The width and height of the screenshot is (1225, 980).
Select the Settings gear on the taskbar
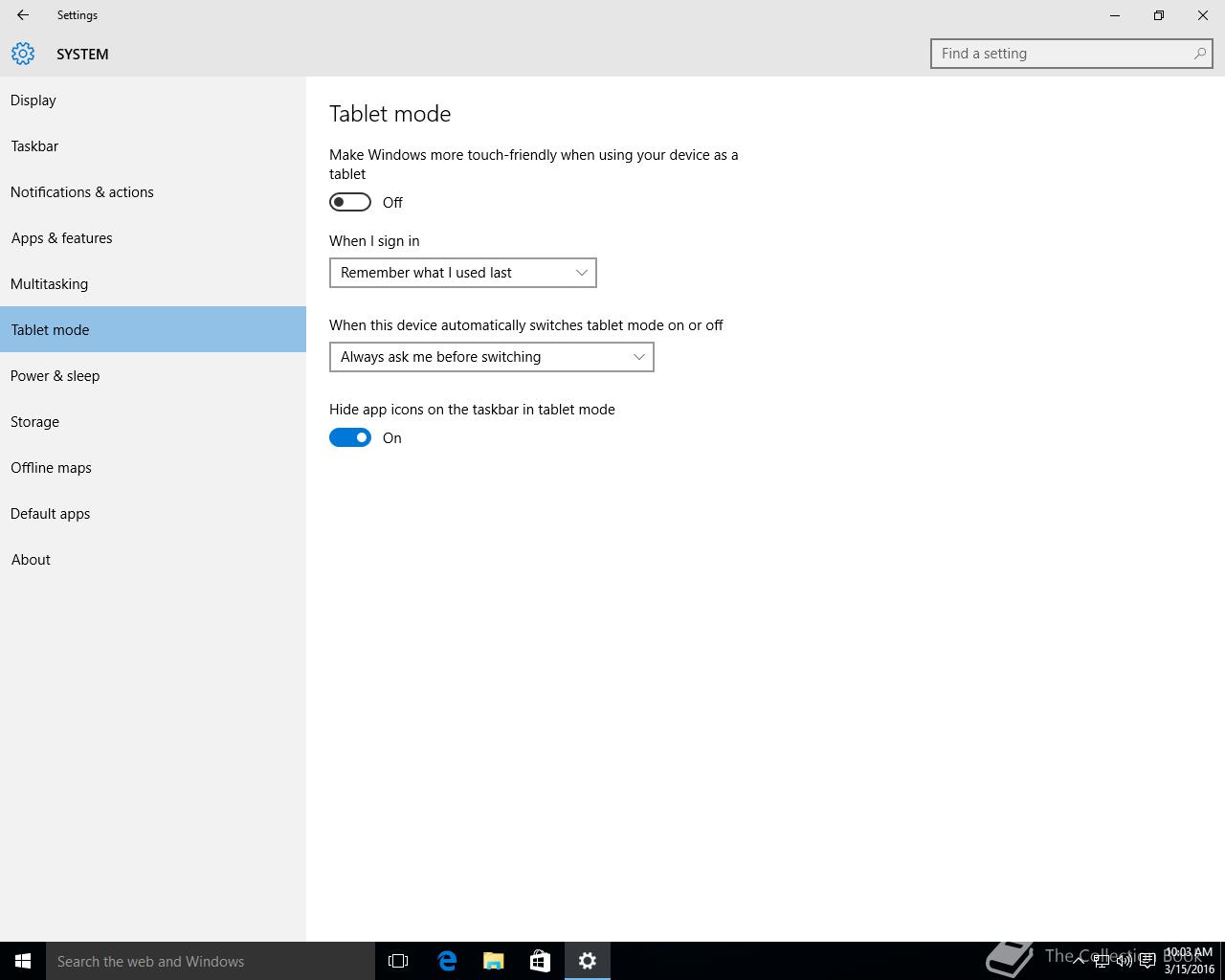587,961
